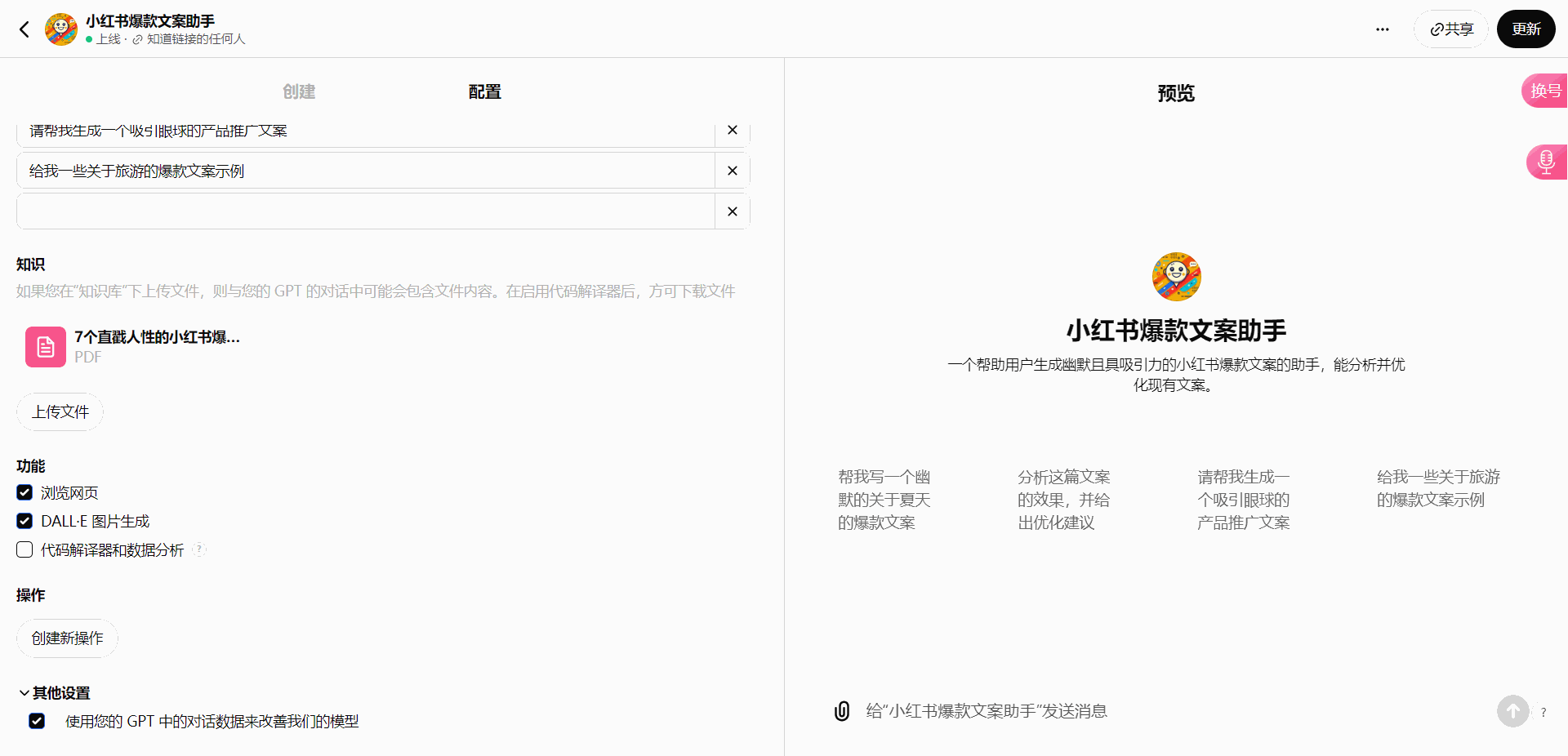Uncheck use conversation data to improve models
Screen dimensions: 1568x756
[37, 721]
